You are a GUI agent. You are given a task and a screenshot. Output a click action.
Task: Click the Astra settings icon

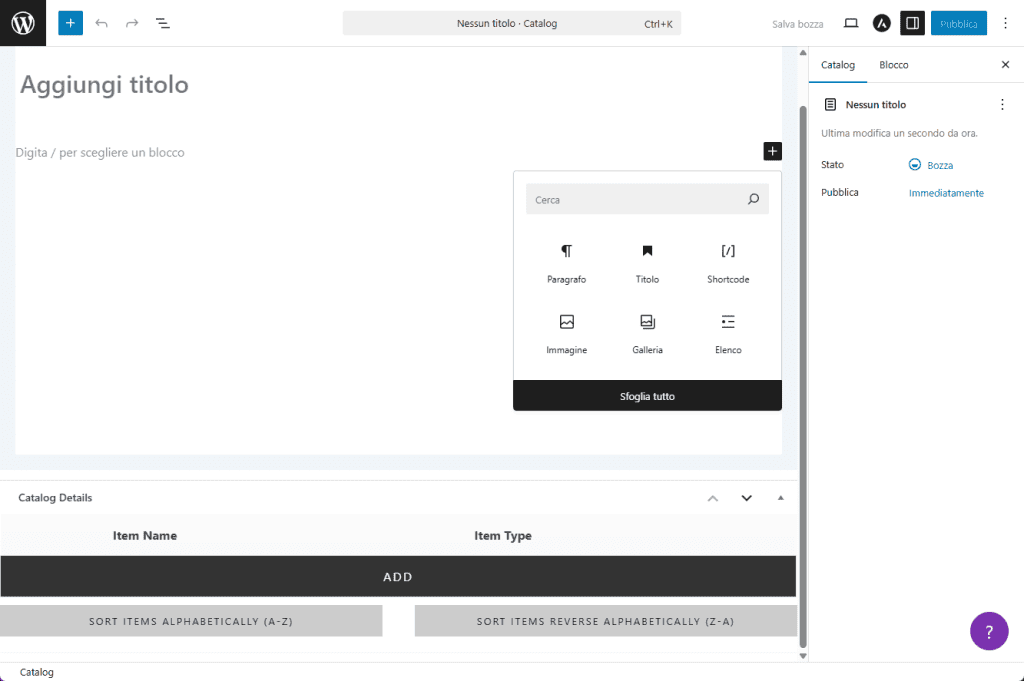pos(881,23)
